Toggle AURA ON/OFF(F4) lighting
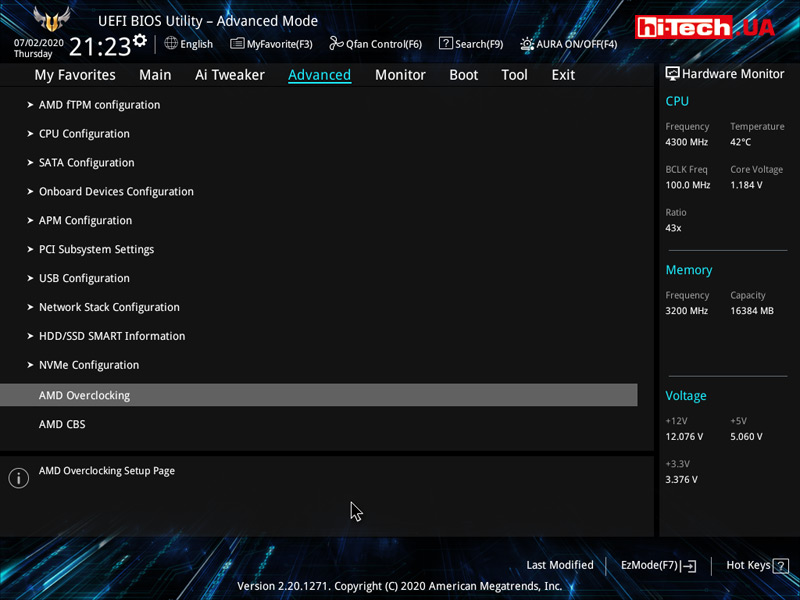800x600 pixels. [527, 44]
